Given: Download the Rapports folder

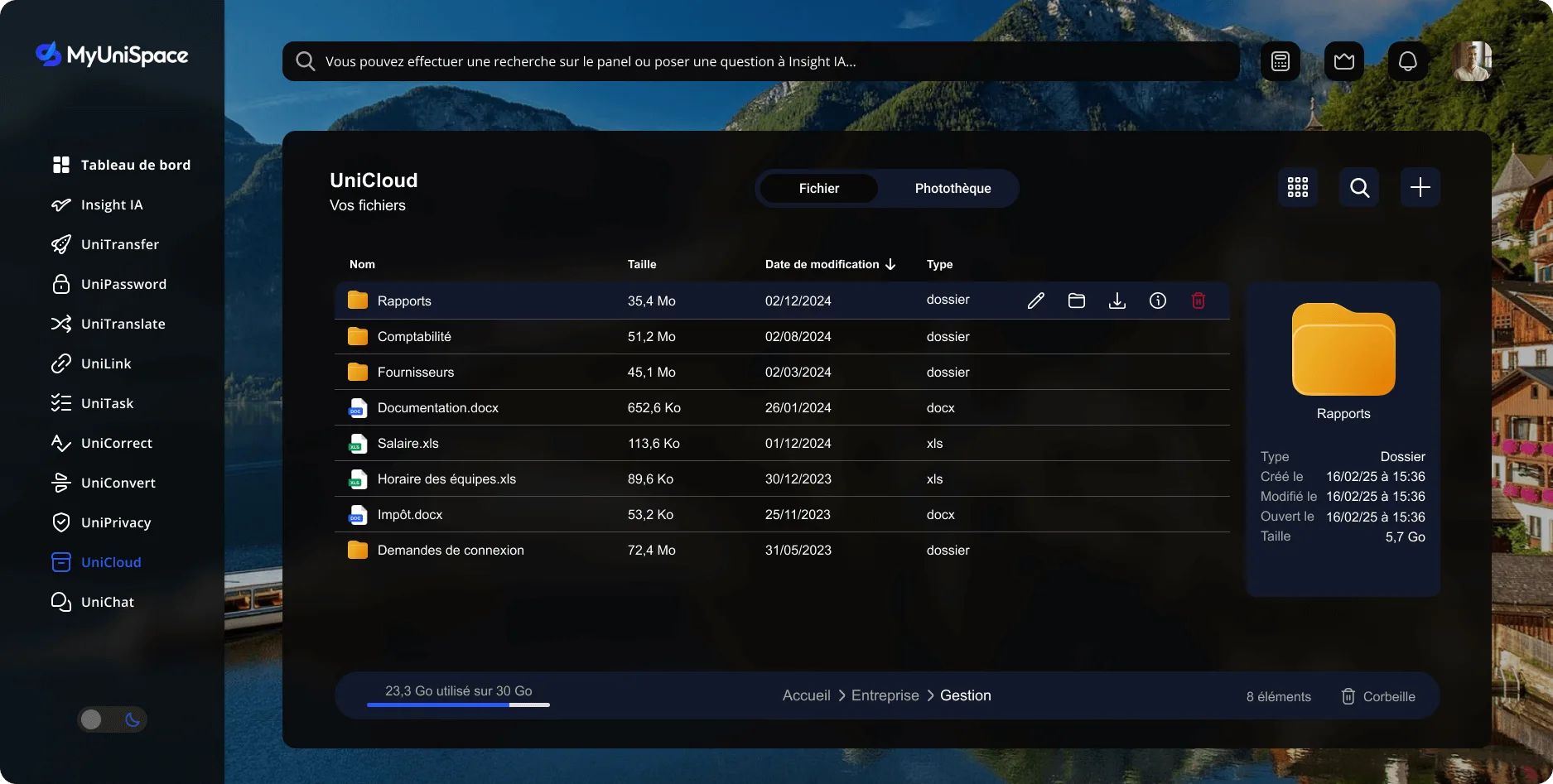Looking at the screenshot, I should [x=1117, y=301].
